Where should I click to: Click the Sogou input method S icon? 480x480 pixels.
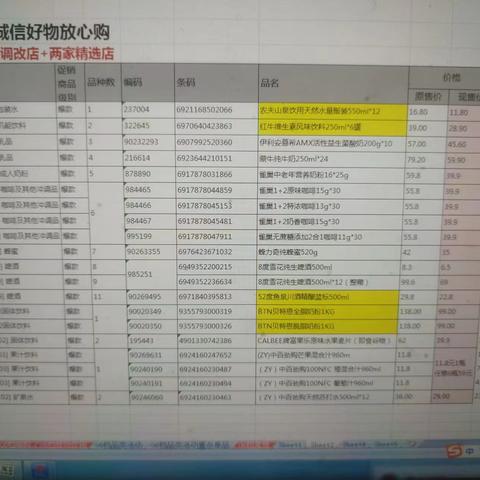coord(454,452)
